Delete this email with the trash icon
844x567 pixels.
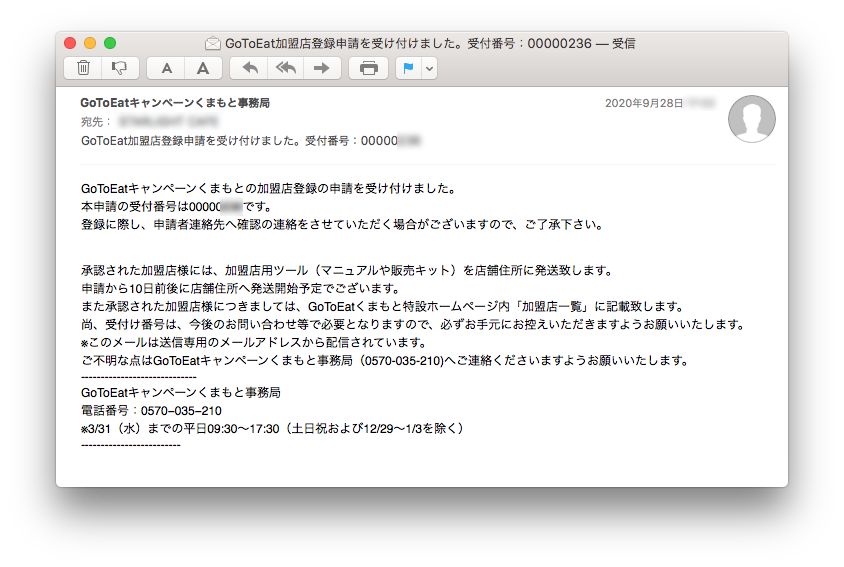(83, 68)
